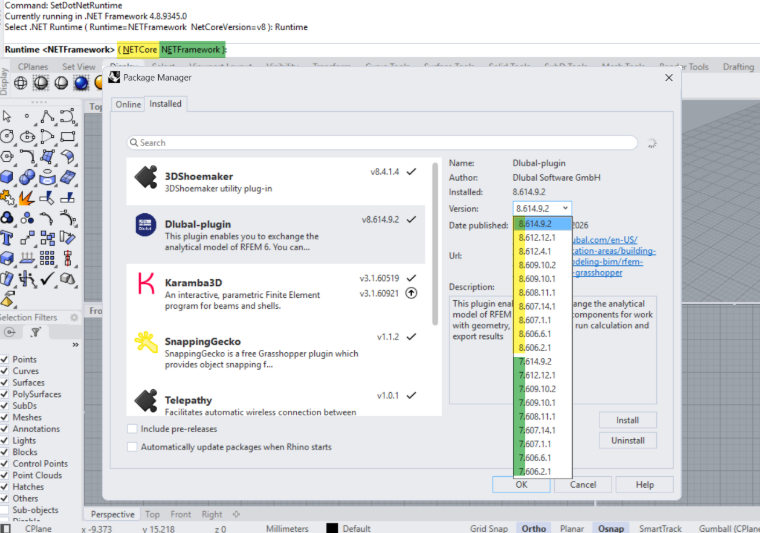
Task: Click the Uninstall button
Action: (628, 440)
